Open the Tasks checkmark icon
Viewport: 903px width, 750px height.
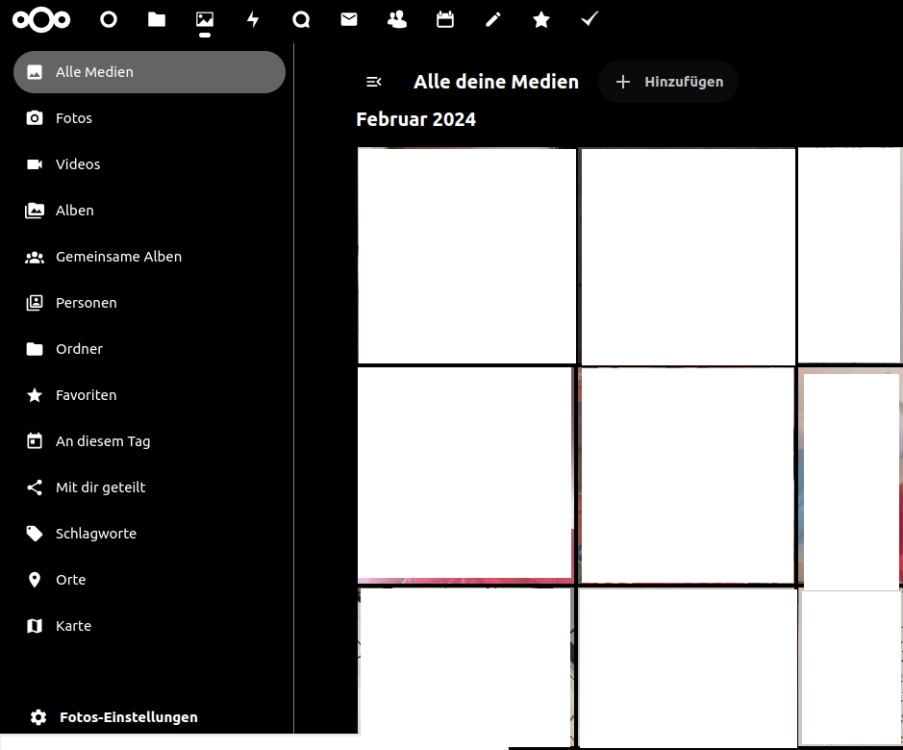(x=589, y=20)
